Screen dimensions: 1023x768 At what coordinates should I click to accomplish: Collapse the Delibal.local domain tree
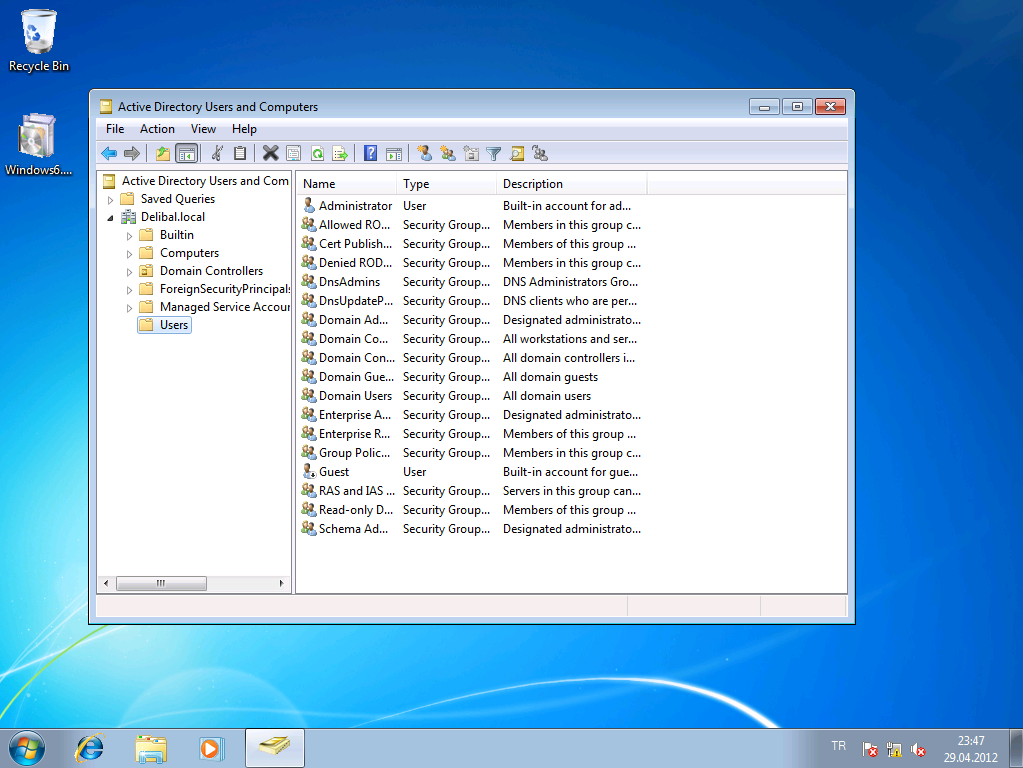tap(110, 216)
